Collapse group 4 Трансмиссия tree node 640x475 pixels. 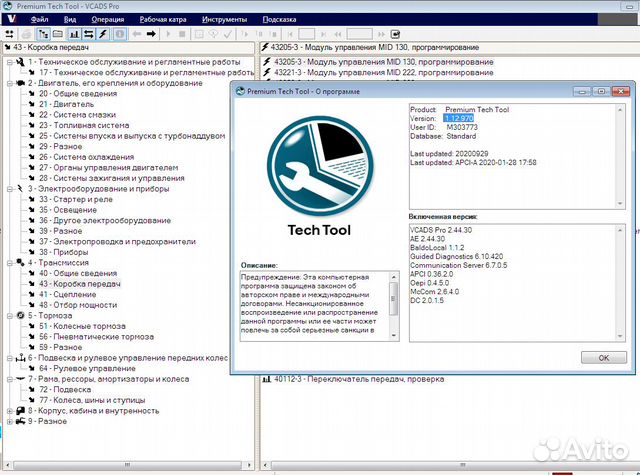(10, 263)
